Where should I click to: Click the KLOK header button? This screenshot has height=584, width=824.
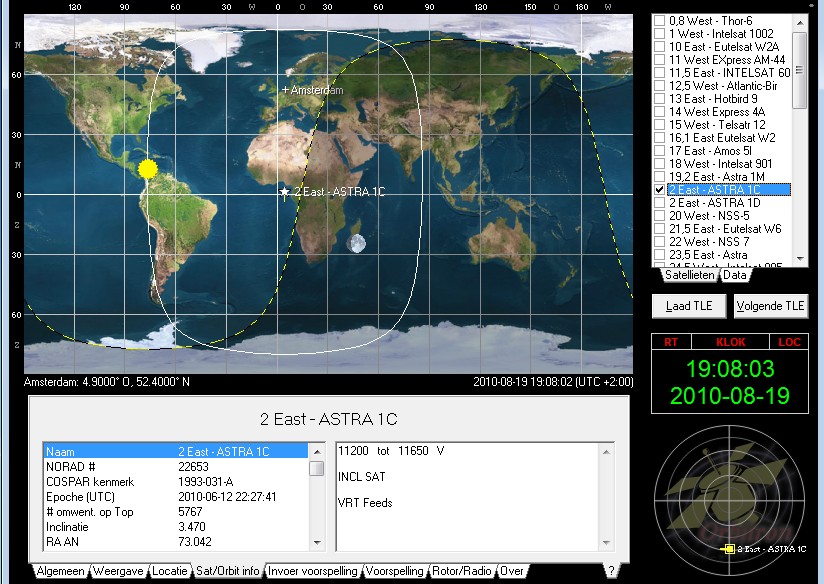click(730, 342)
